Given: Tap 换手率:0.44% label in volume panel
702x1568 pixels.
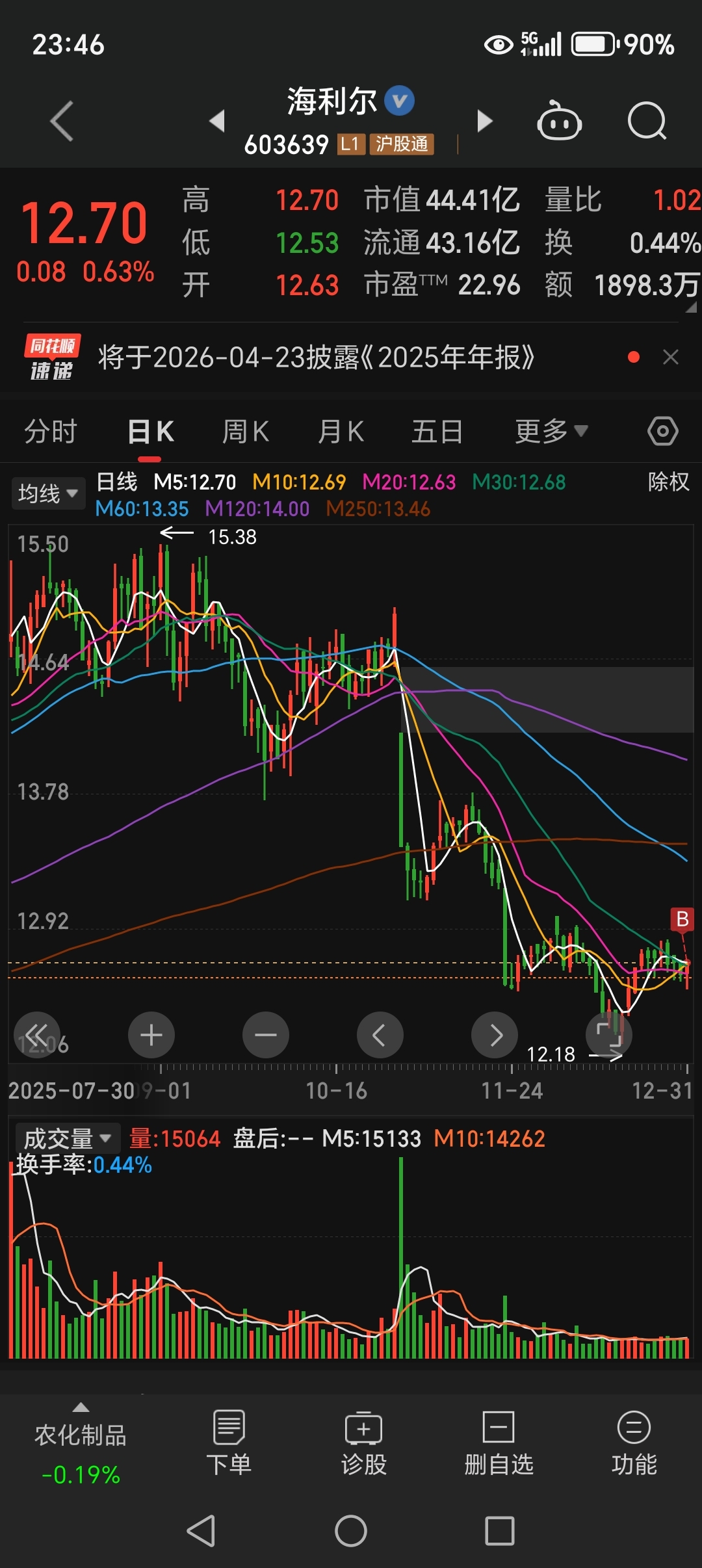Looking at the screenshot, I should click(x=84, y=1165).
